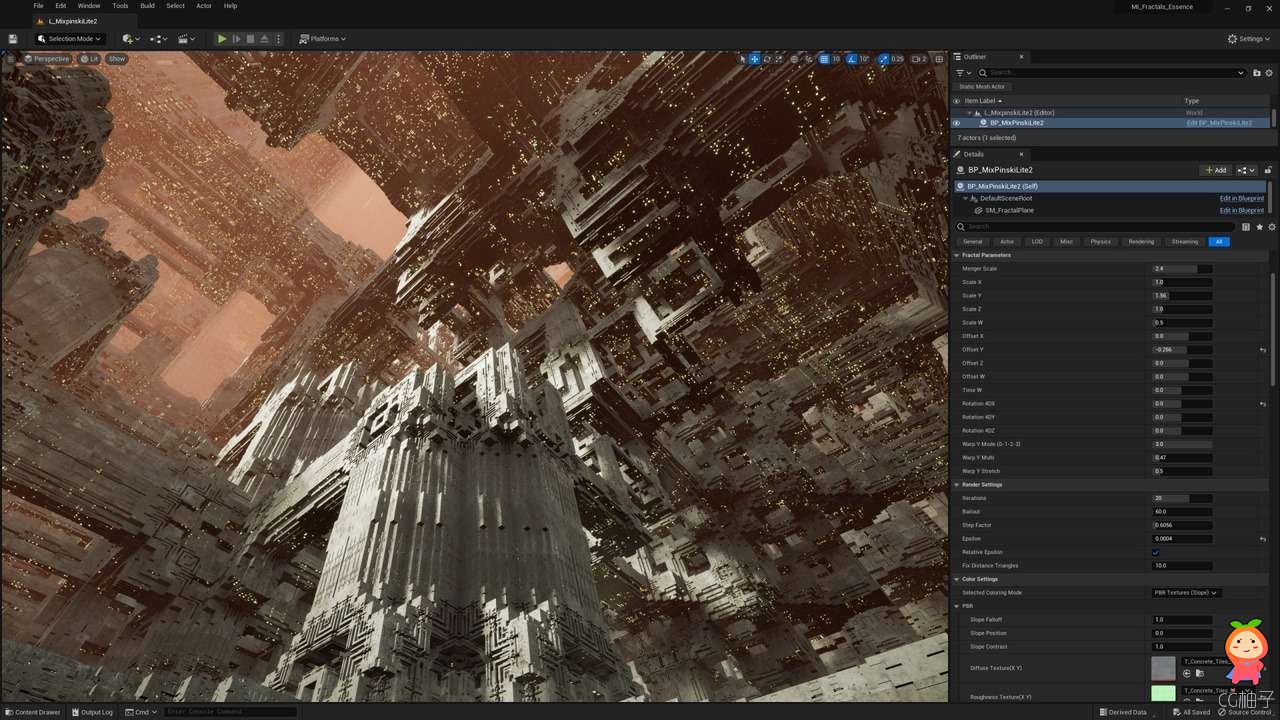Activate the Scale gizmo tool

778,59
